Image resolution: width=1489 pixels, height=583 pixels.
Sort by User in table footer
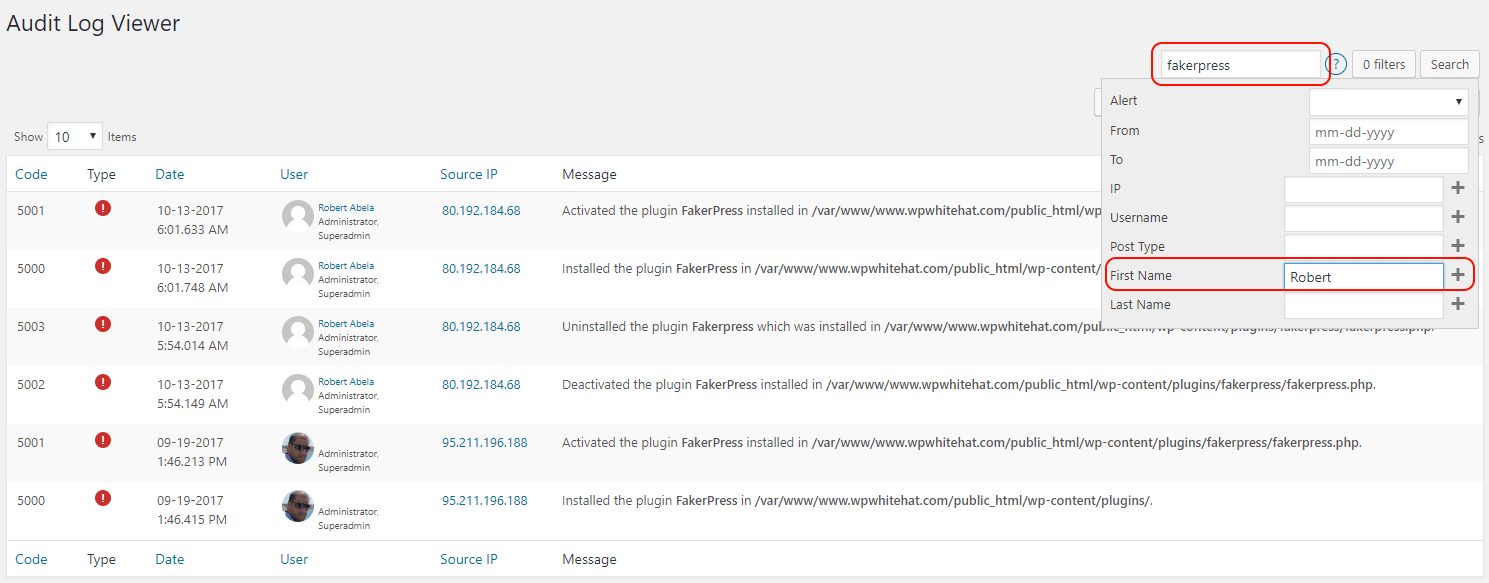[294, 559]
